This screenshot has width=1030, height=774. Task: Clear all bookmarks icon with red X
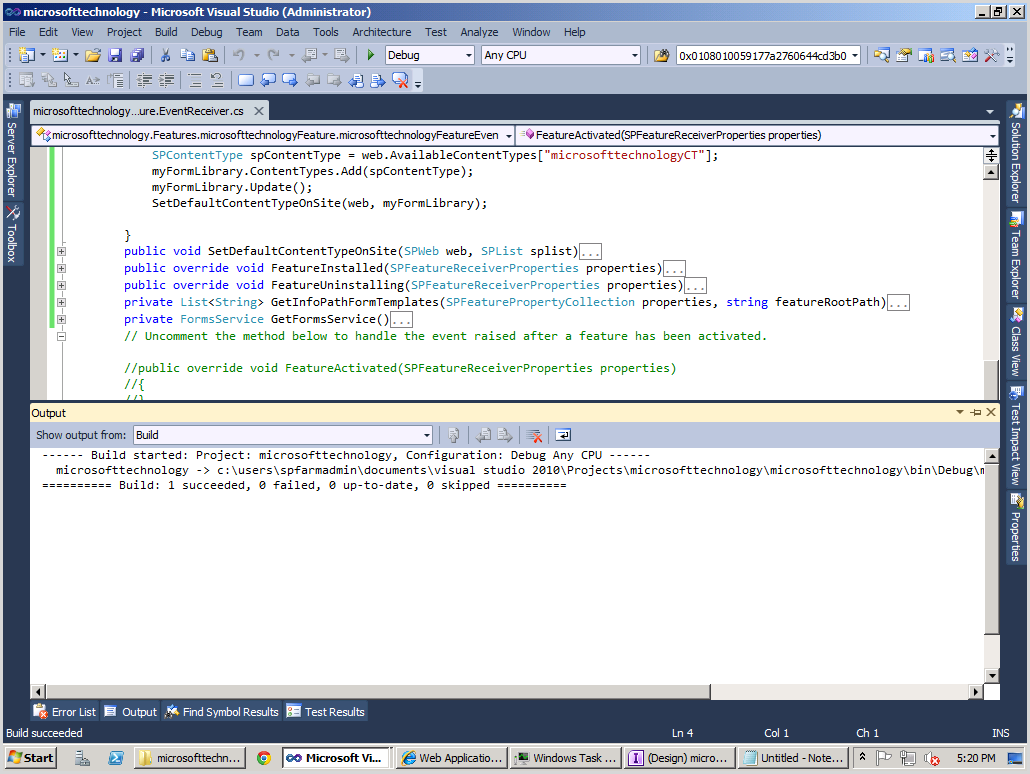click(400, 81)
